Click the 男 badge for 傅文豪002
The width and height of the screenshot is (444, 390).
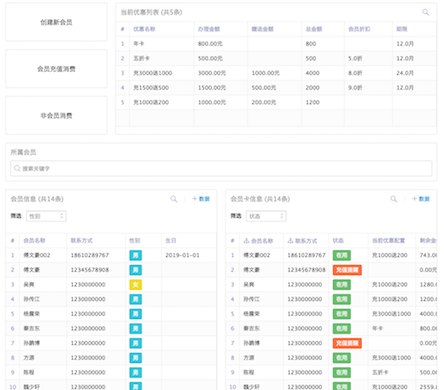click(x=136, y=255)
